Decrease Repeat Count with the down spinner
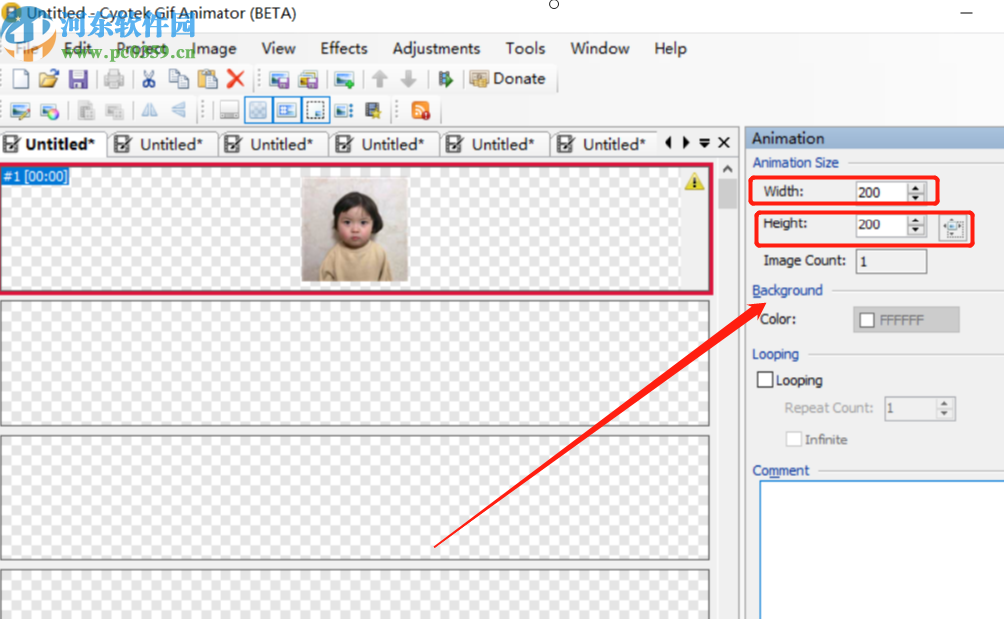The height and width of the screenshot is (619, 1004). coord(944,414)
